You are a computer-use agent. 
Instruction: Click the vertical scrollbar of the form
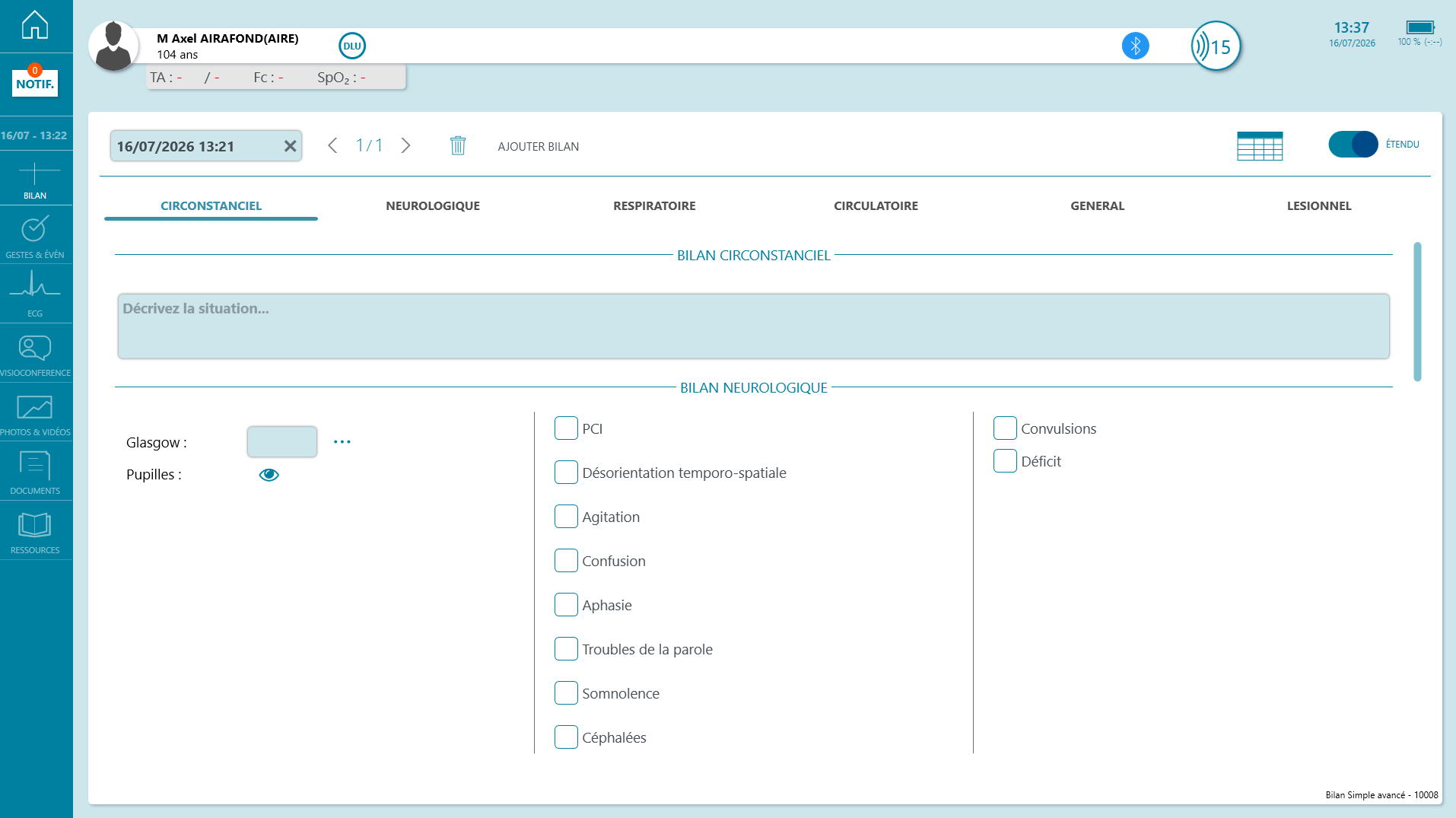1417,312
